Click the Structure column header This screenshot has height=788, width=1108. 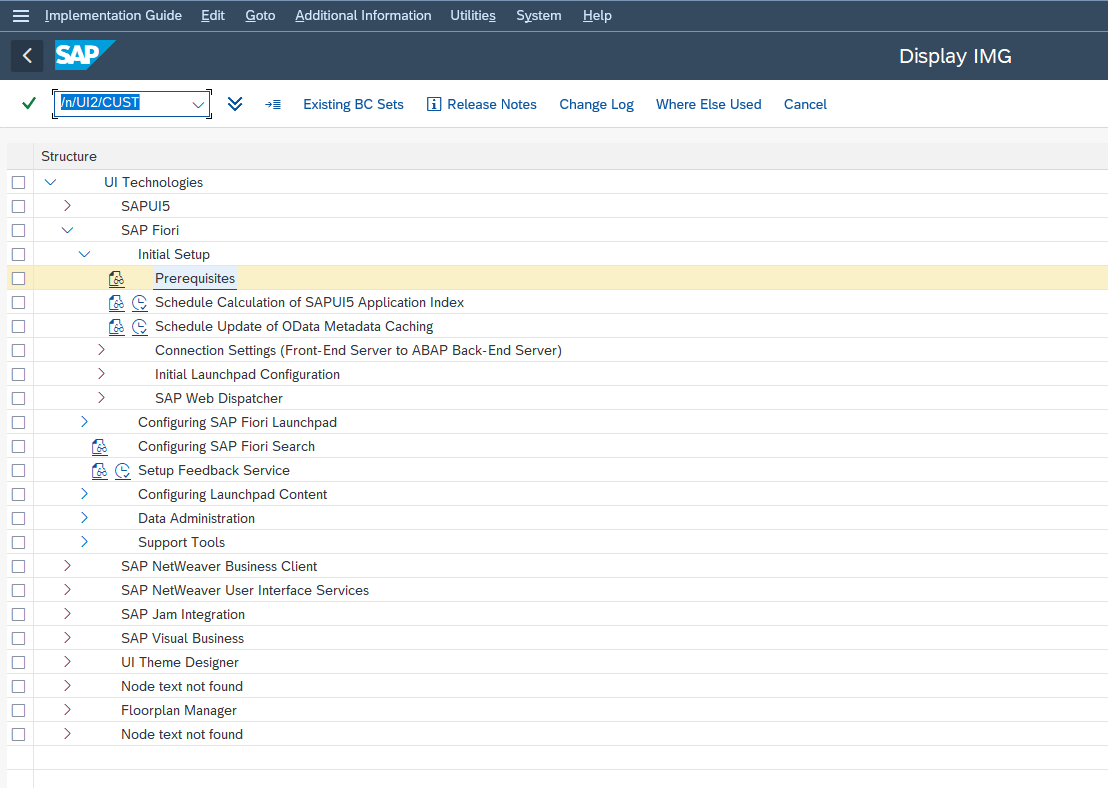[x=69, y=156]
